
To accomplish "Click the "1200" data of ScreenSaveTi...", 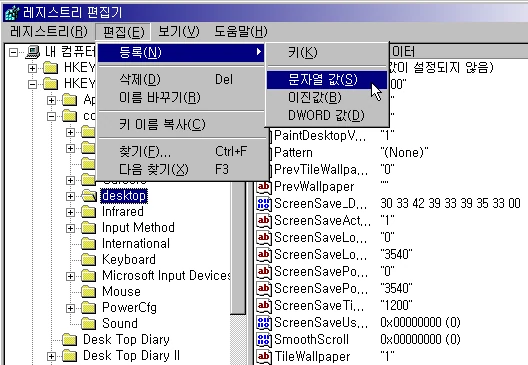I will (396, 305).
